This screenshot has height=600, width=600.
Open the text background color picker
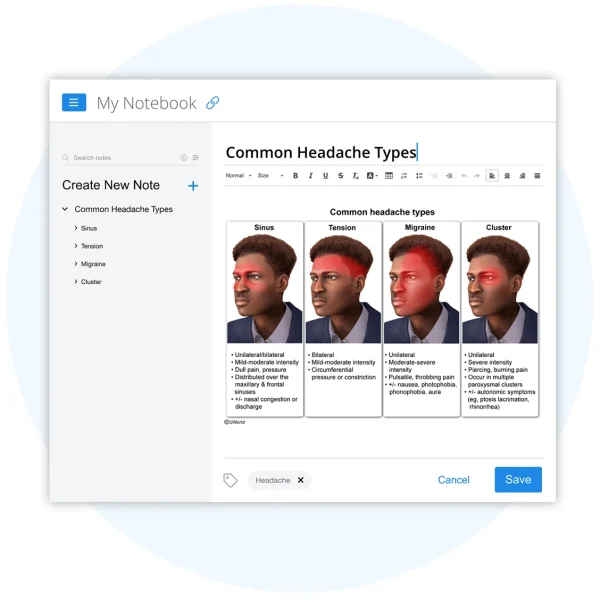[372, 176]
